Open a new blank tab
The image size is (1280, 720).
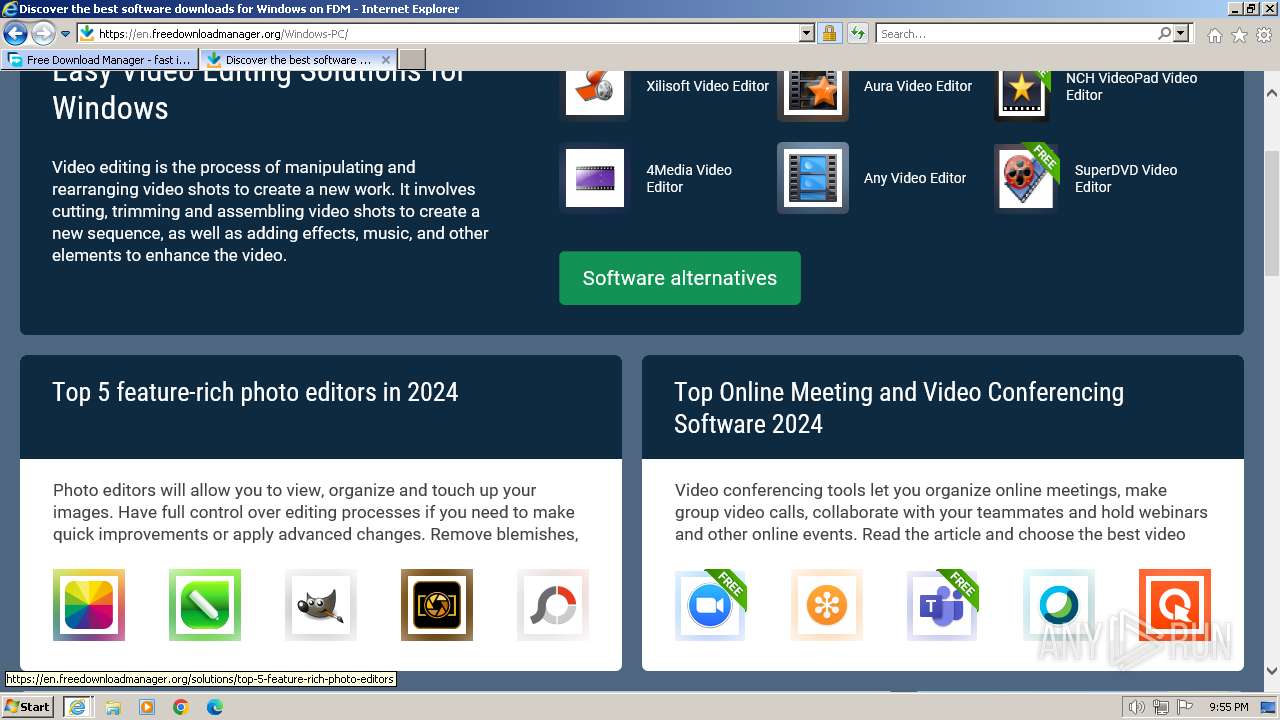tap(412, 60)
